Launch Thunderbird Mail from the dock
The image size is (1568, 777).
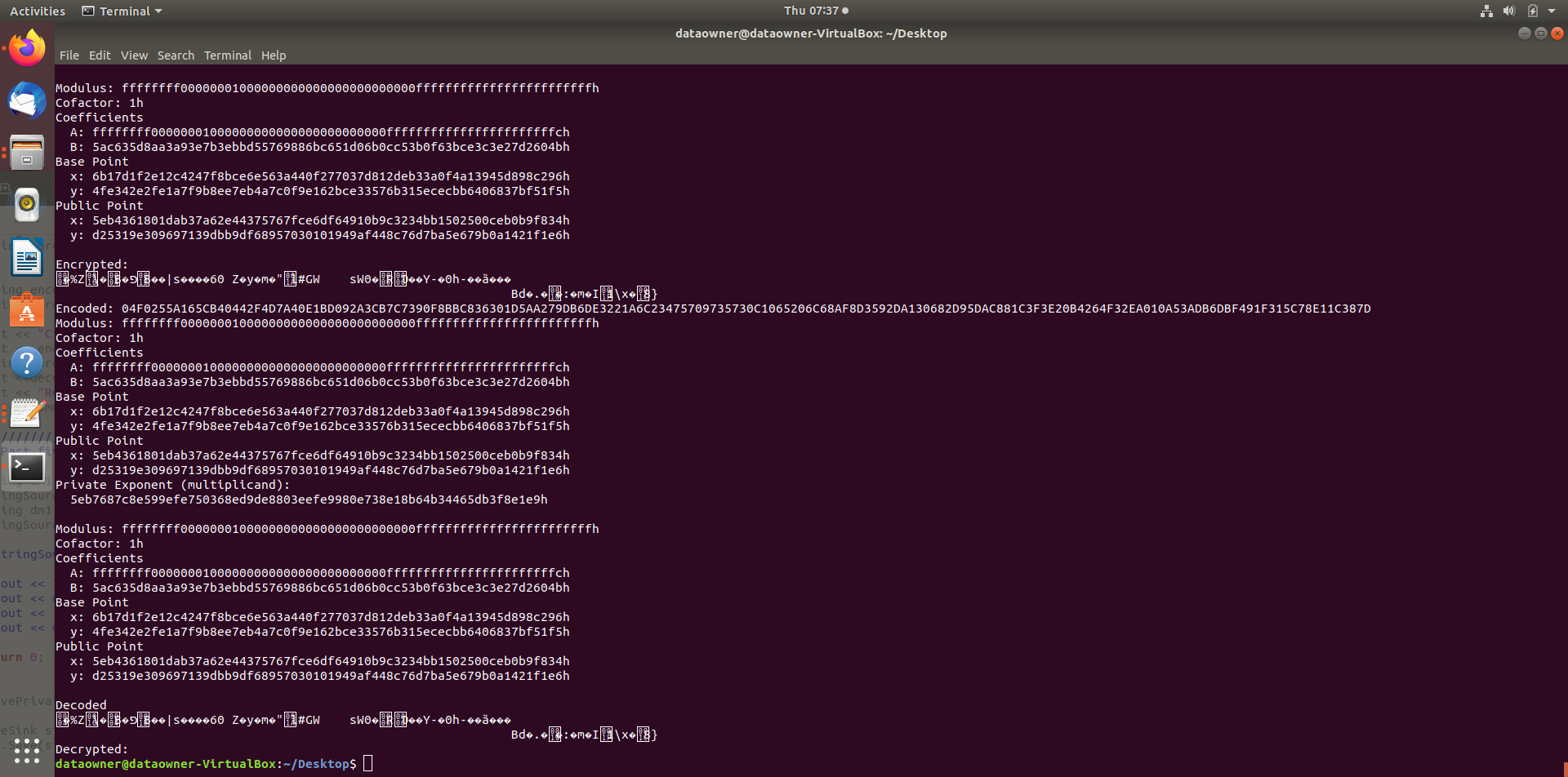pos(27,100)
